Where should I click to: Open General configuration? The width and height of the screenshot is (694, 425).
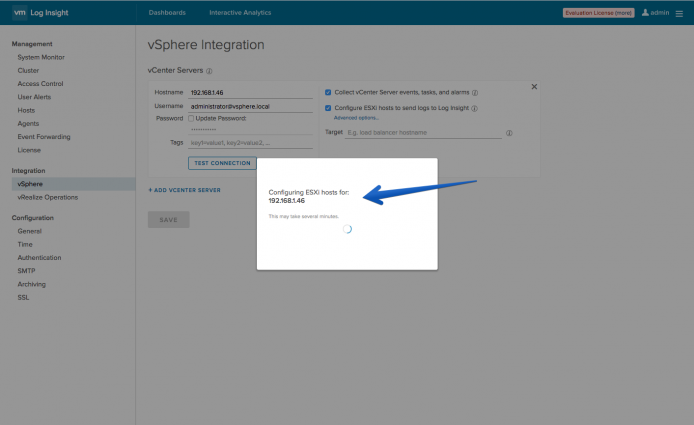[x=30, y=231]
